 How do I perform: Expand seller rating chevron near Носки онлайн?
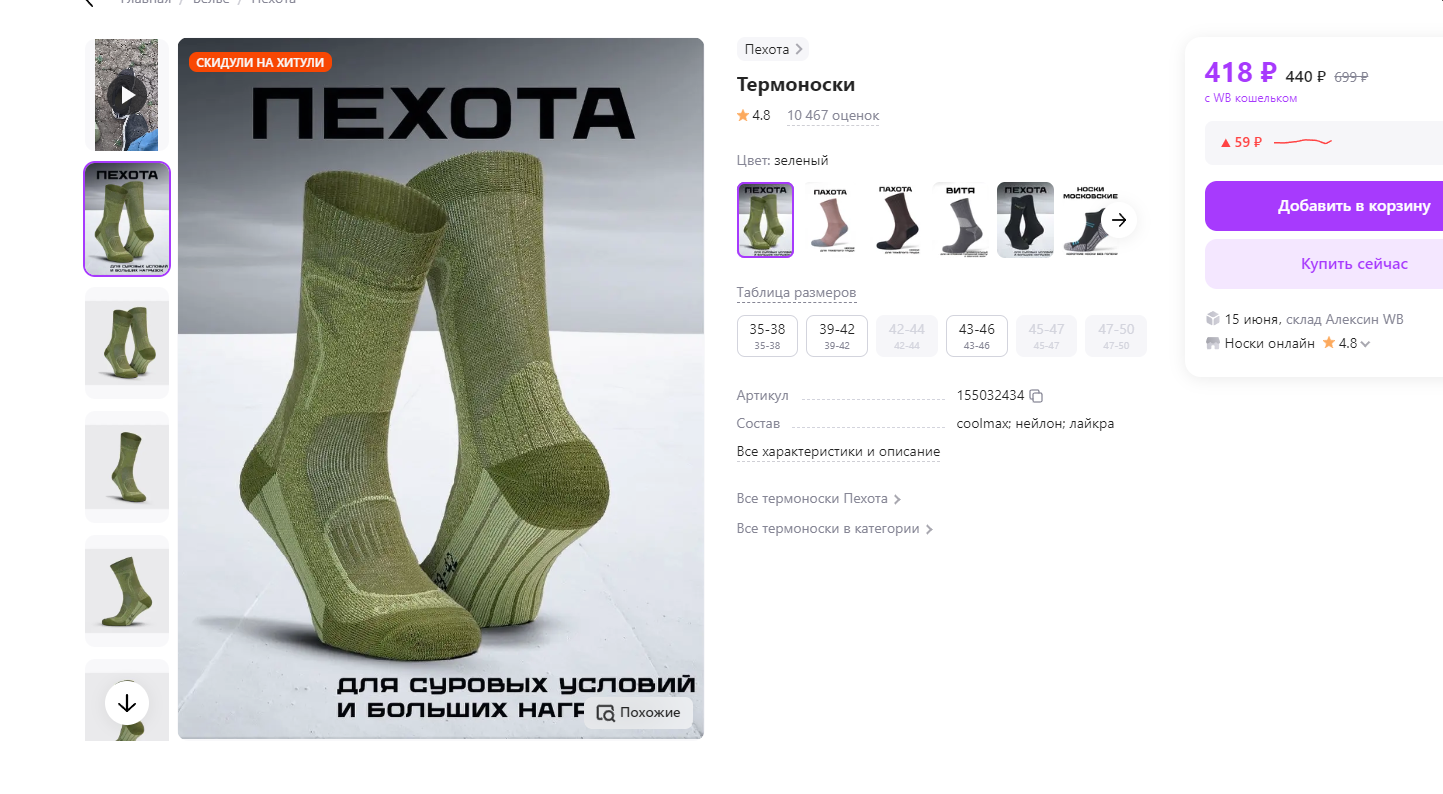coord(1365,344)
